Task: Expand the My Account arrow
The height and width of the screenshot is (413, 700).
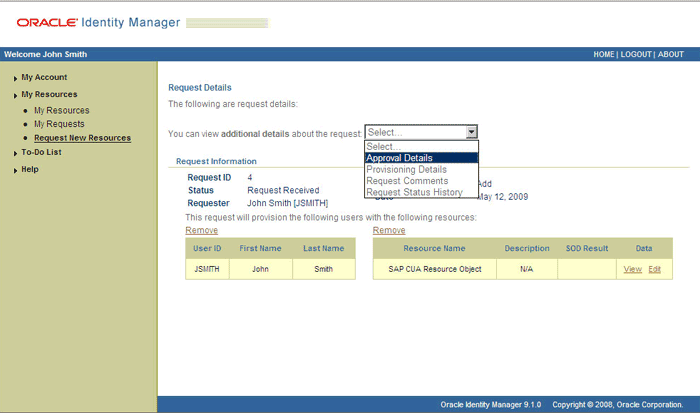Action: click(16, 79)
